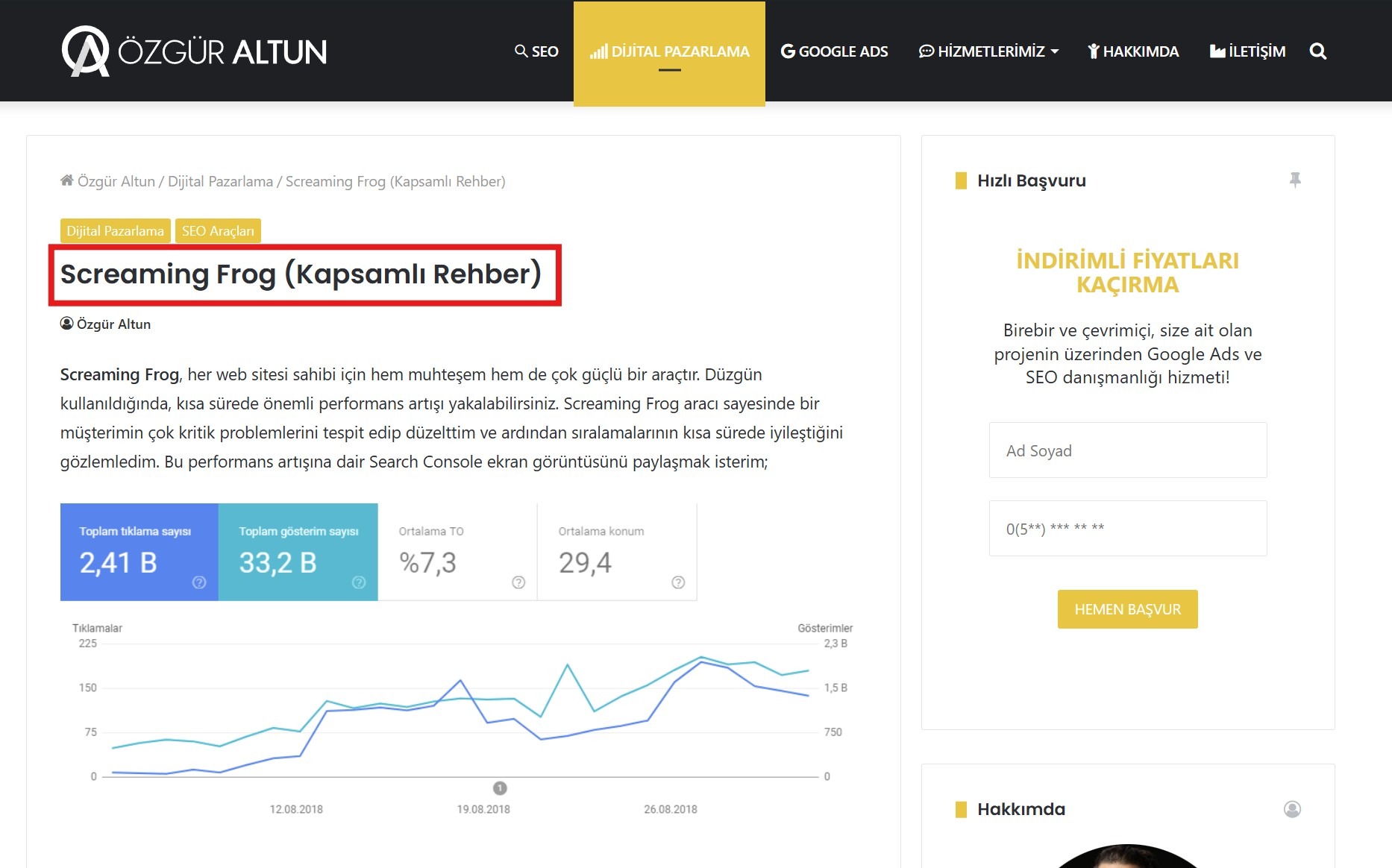This screenshot has height=868, width=1392.
Task: Focus the Ad Soyad input field
Action: [x=1128, y=450]
